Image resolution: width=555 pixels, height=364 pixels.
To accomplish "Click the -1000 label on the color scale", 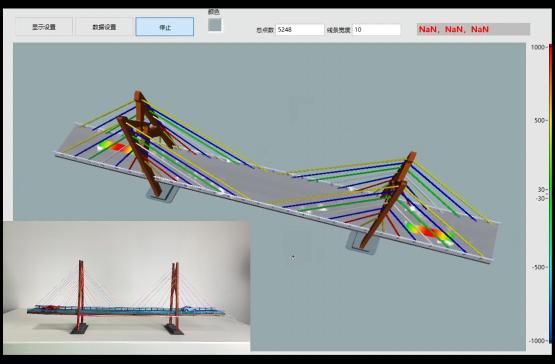I will pos(537,341).
